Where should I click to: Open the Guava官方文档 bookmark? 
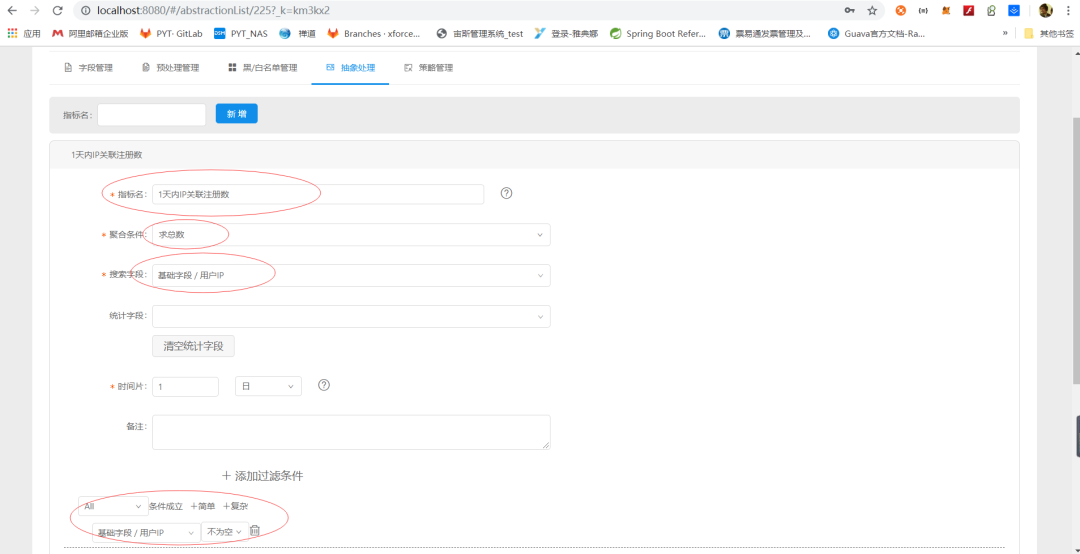(876, 33)
